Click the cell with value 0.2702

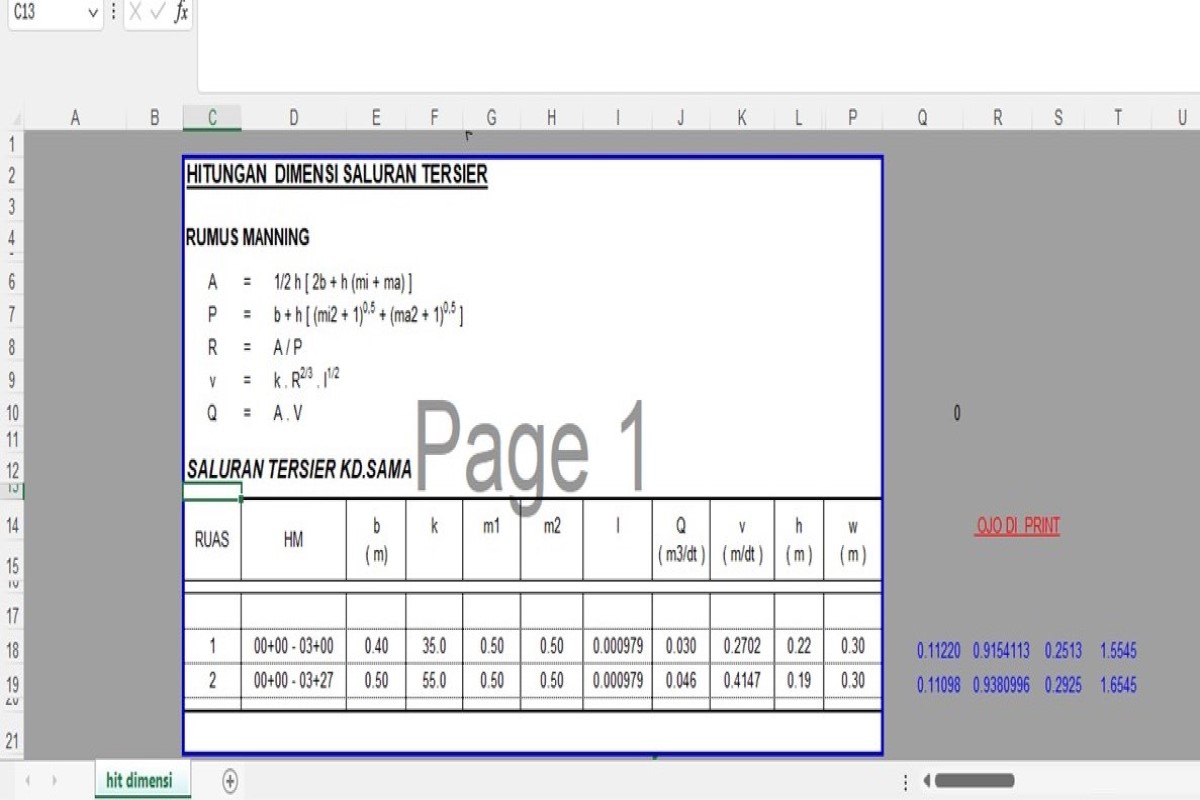pos(741,647)
